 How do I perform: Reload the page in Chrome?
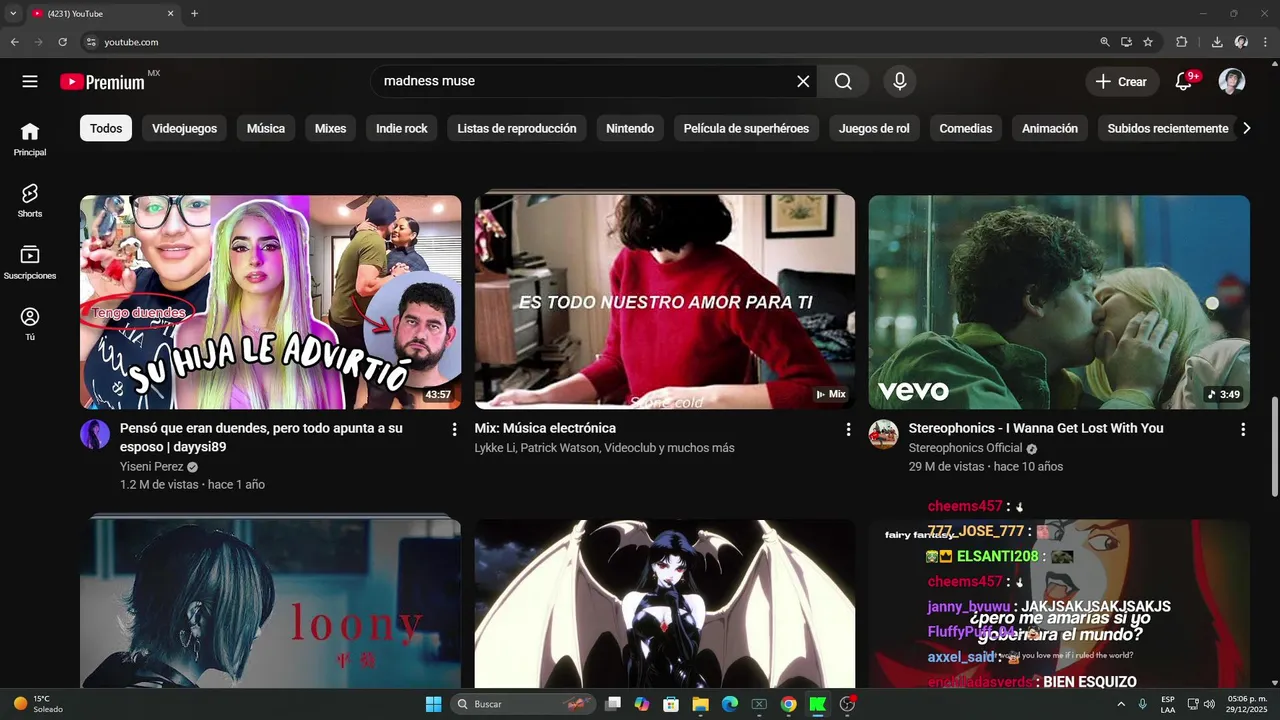[x=62, y=42]
